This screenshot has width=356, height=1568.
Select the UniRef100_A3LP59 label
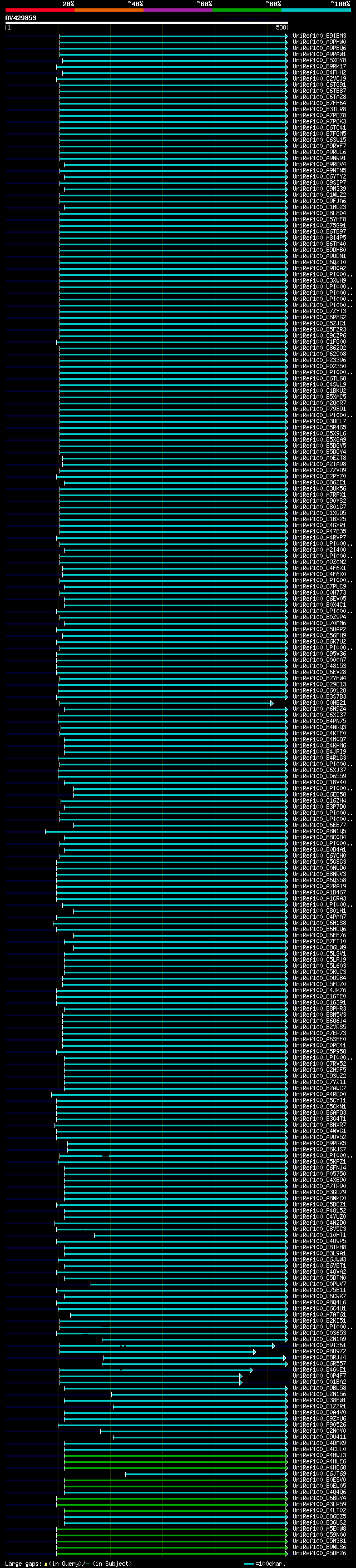click(319, 1505)
